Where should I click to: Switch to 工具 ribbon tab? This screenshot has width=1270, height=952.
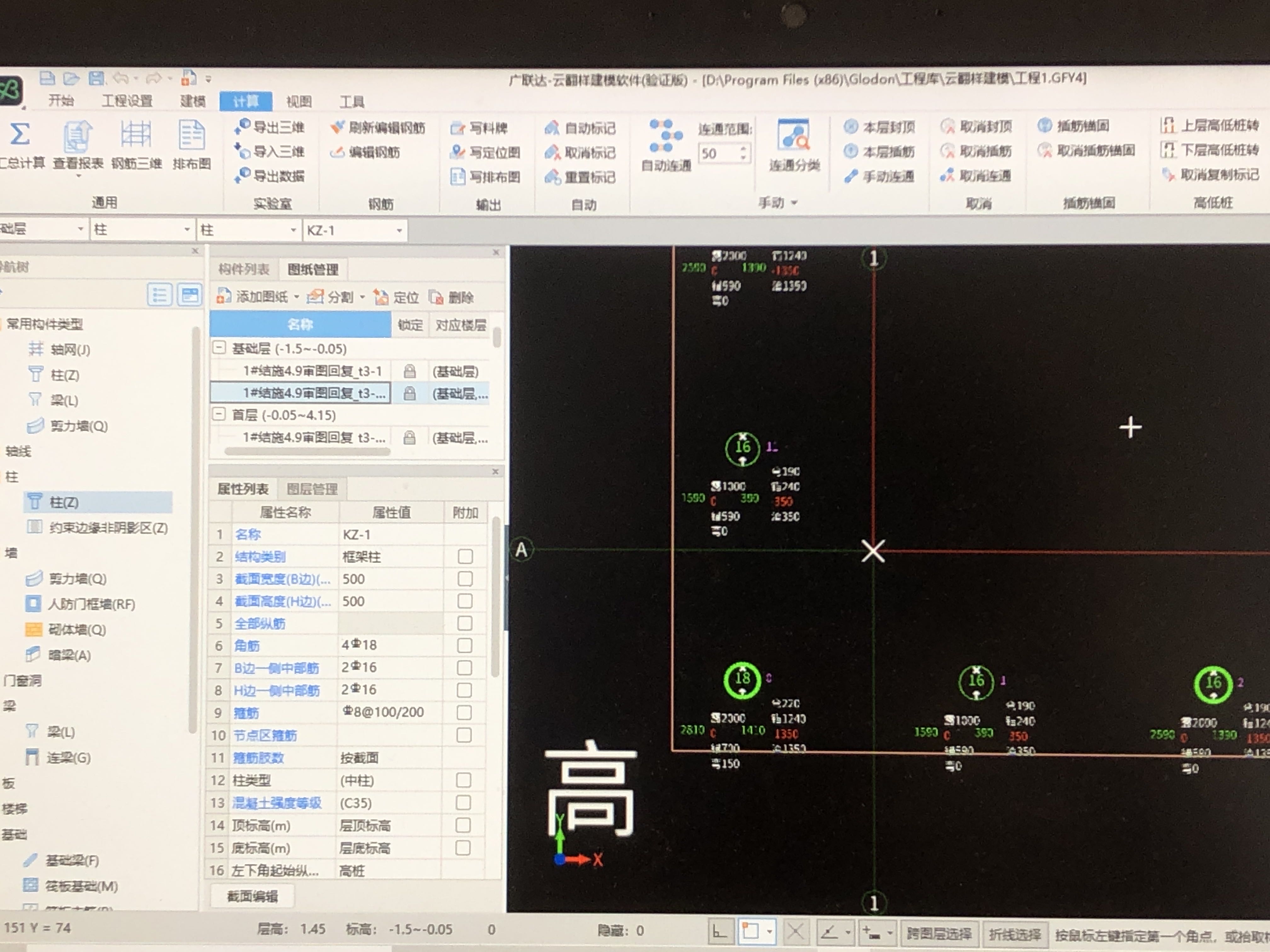(352, 102)
